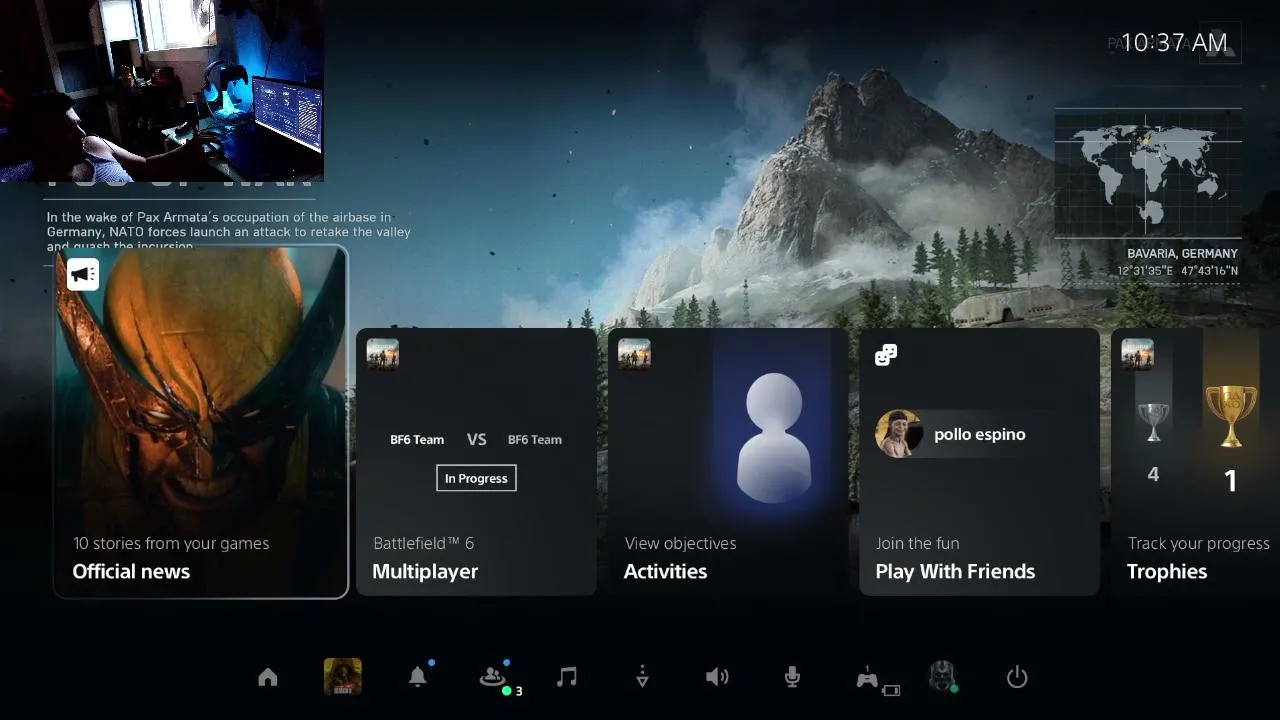Open the Sound speaker settings
Screen dimensions: 1280x720
(717, 677)
